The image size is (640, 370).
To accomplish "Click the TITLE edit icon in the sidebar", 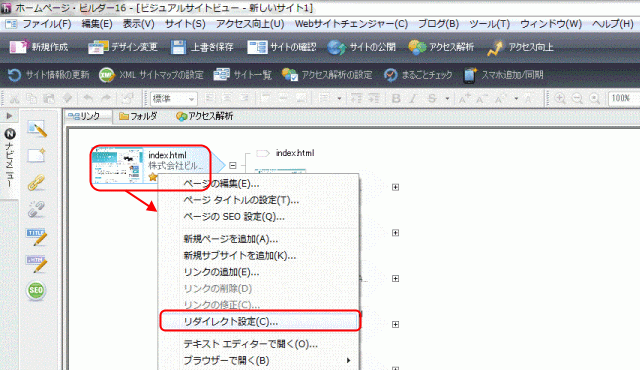I will pyautogui.click(x=37, y=237).
